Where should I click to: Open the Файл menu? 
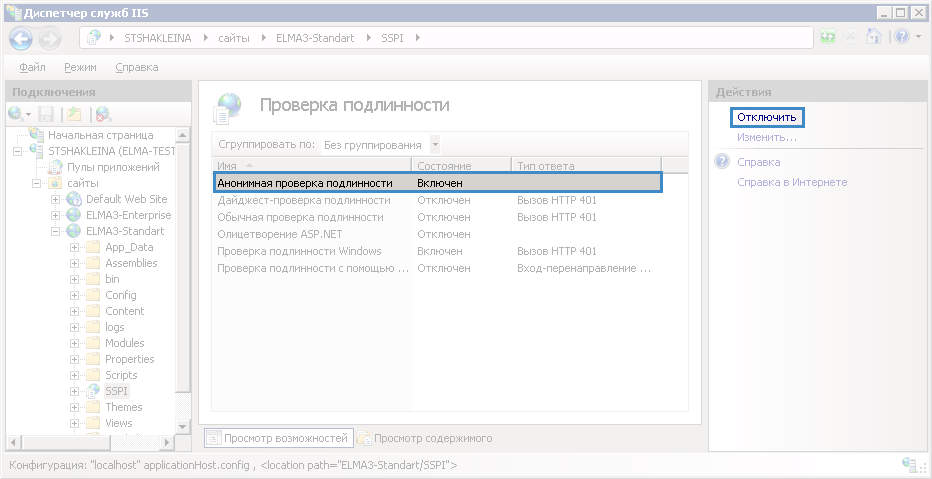pos(32,67)
